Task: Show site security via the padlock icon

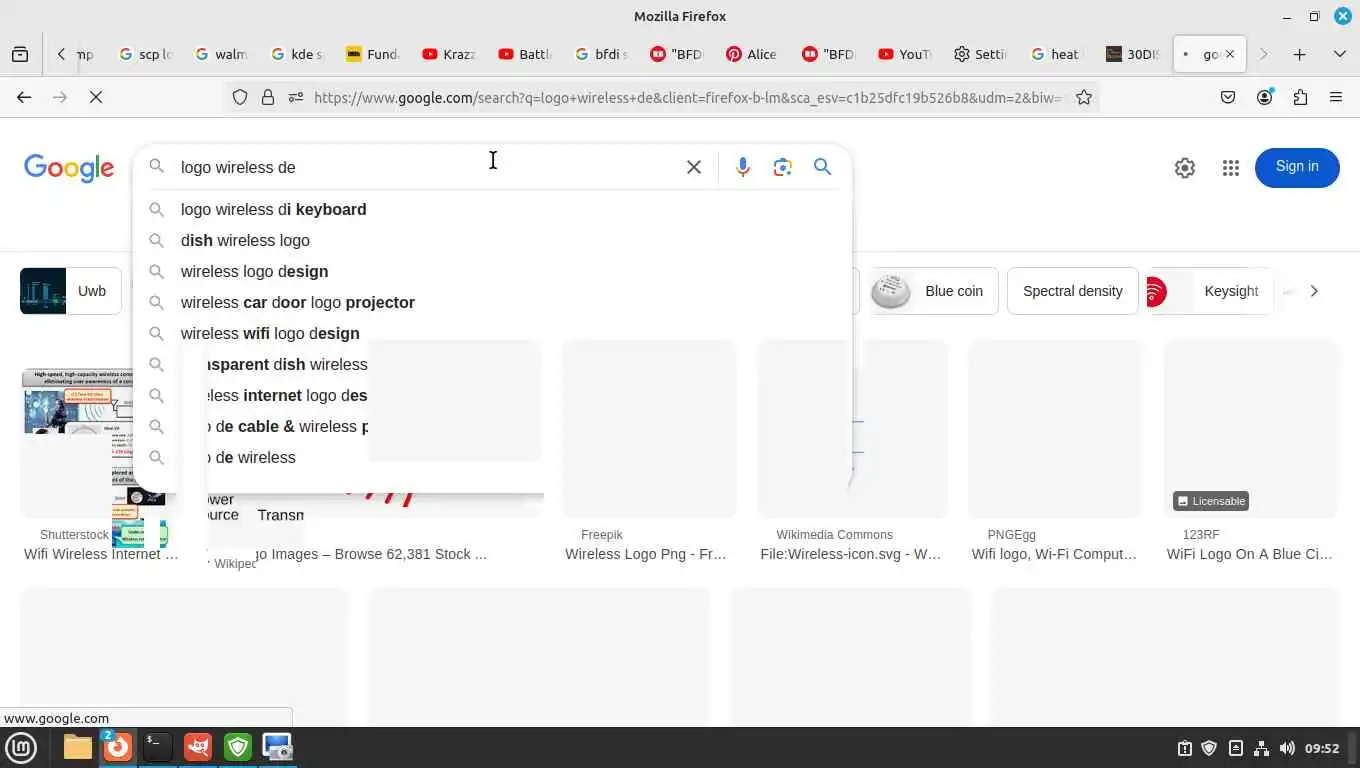Action: [268, 97]
